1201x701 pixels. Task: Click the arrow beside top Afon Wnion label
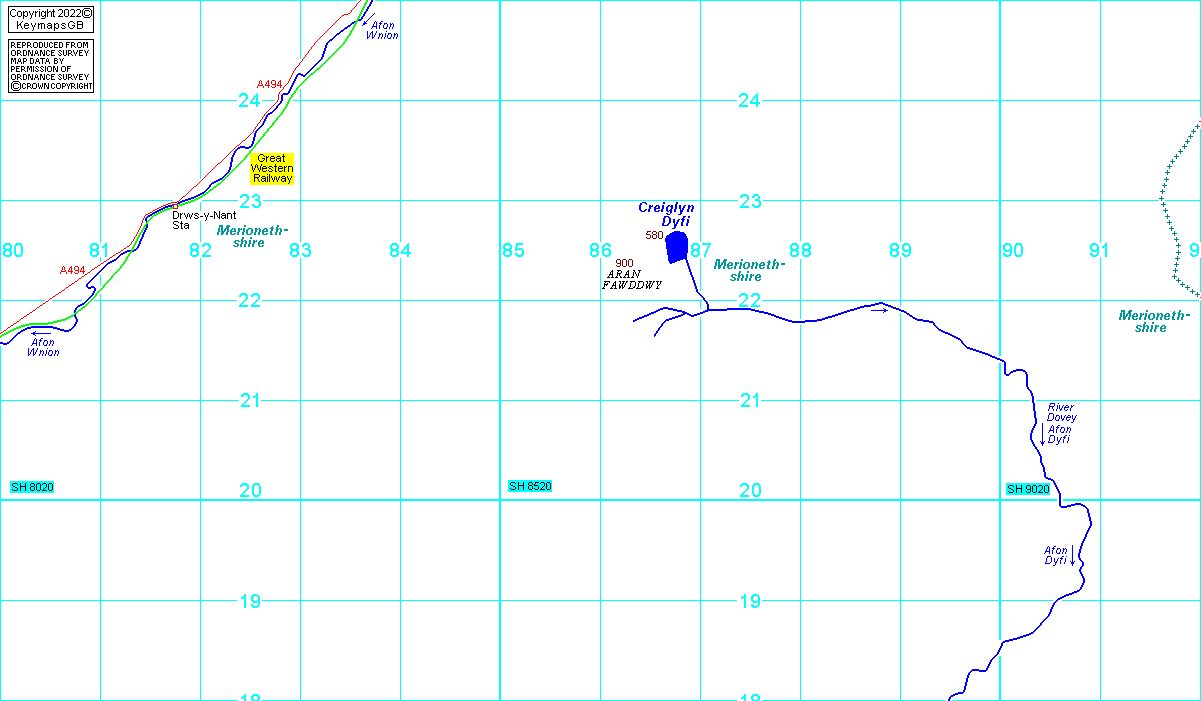(364, 22)
